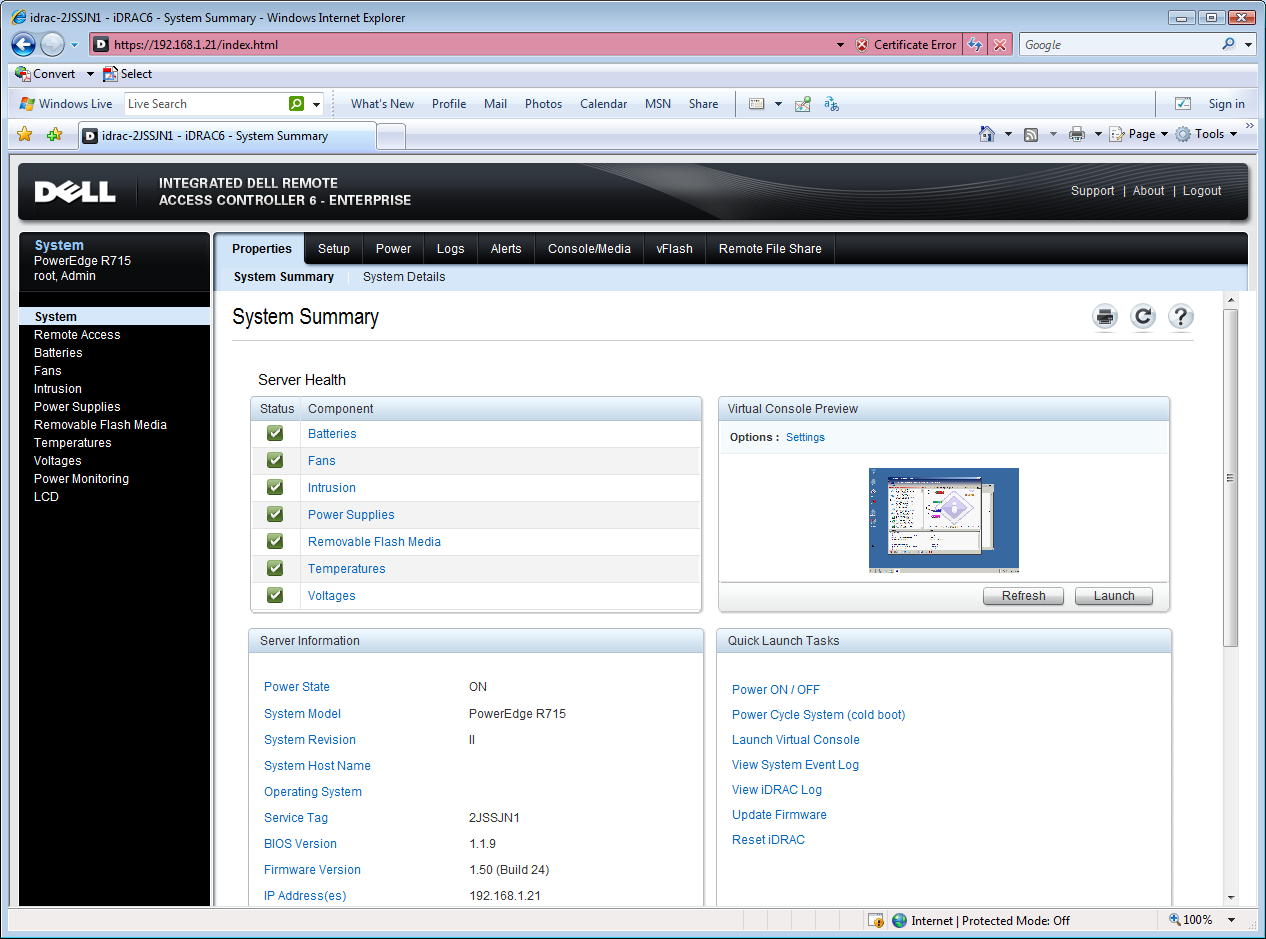The height and width of the screenshot is (939, 1266).
Task: Click the Live Search input field
Action: coord(205,104)
